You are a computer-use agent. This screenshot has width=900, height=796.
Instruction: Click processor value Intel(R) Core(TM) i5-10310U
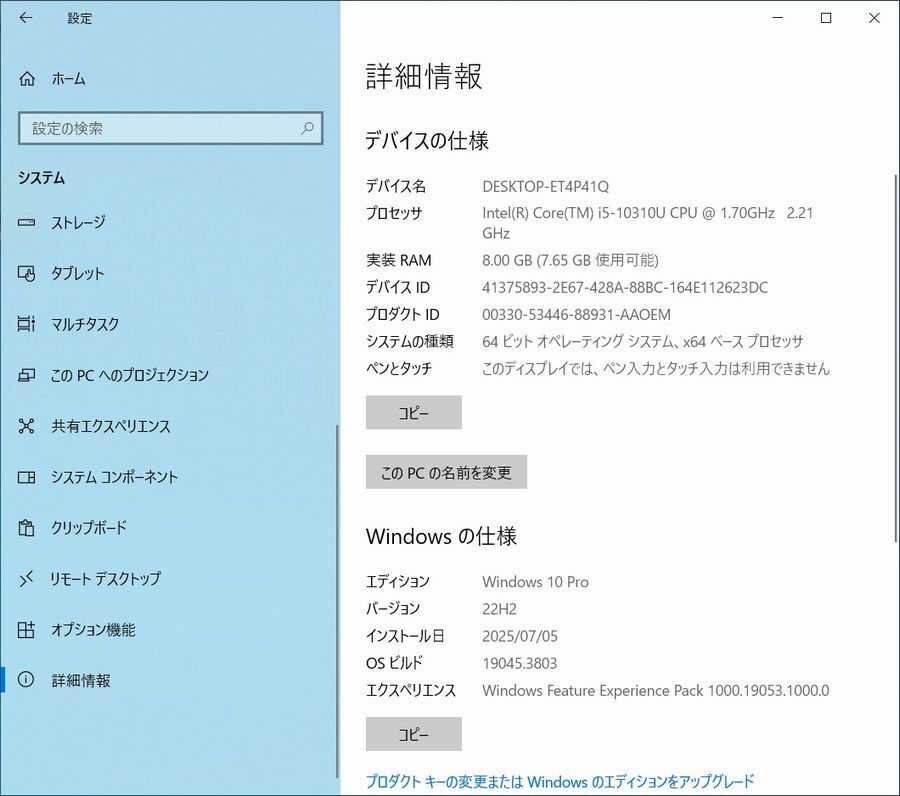point(647,223)
